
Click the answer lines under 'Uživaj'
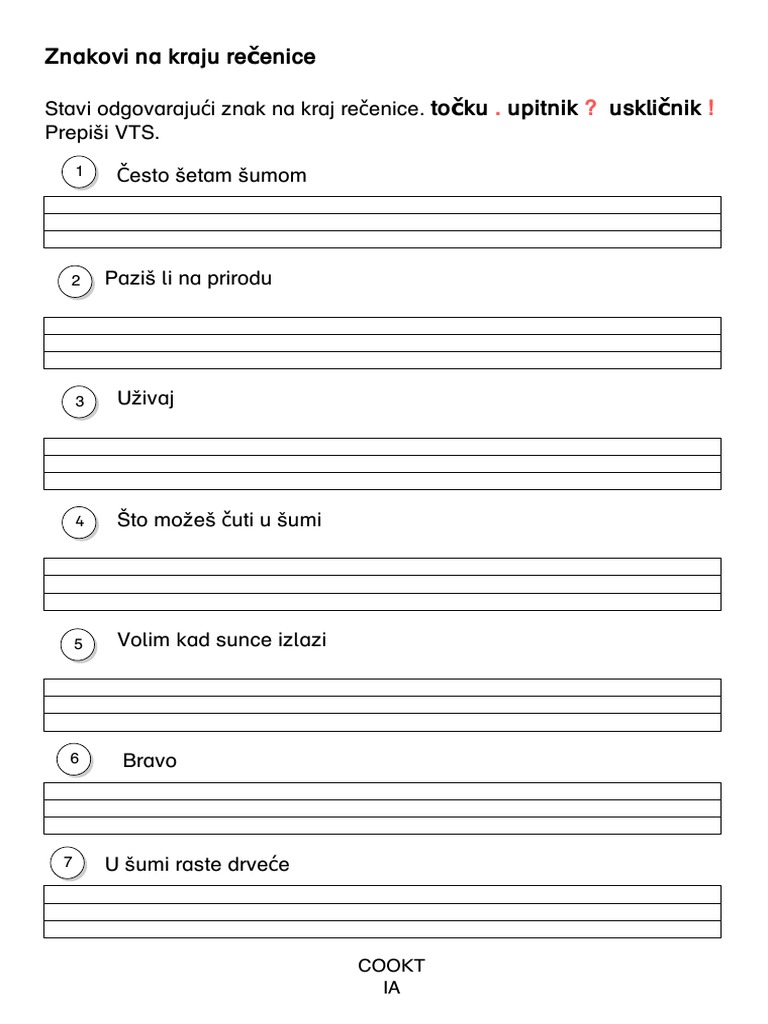(x=382, y=464)
